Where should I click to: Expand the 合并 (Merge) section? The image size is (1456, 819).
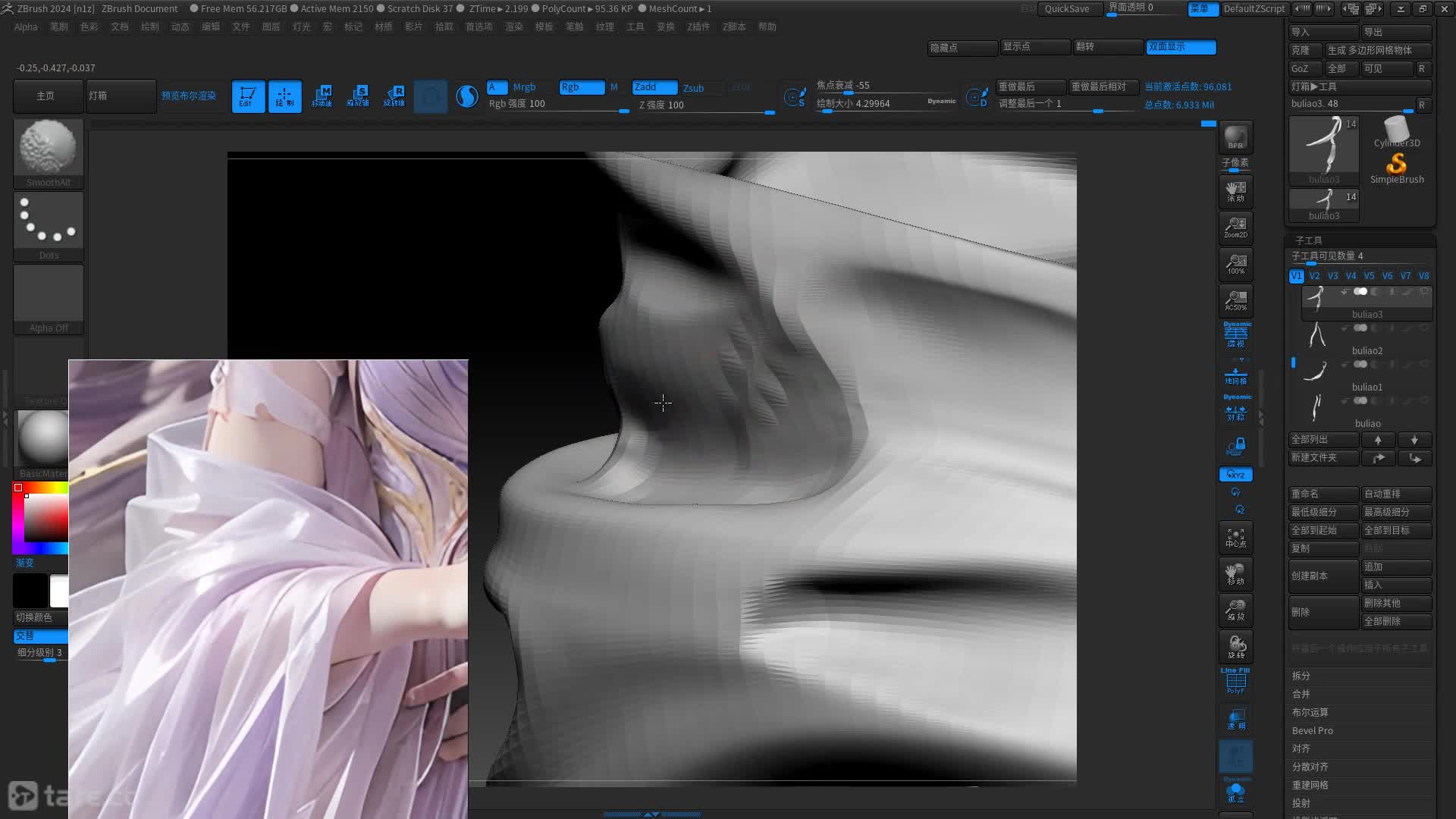pyautogui.click(x=1301, y=694)
